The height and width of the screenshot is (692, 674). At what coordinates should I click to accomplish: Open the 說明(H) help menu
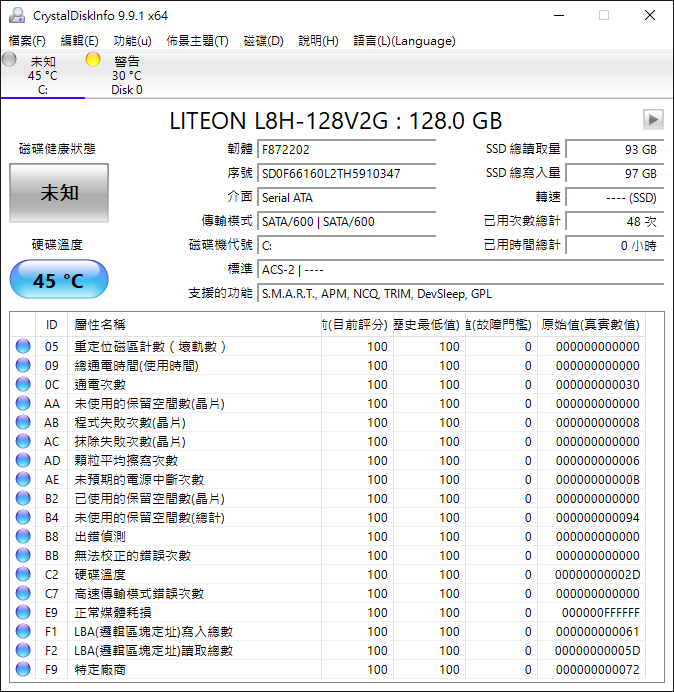[318, 41]
